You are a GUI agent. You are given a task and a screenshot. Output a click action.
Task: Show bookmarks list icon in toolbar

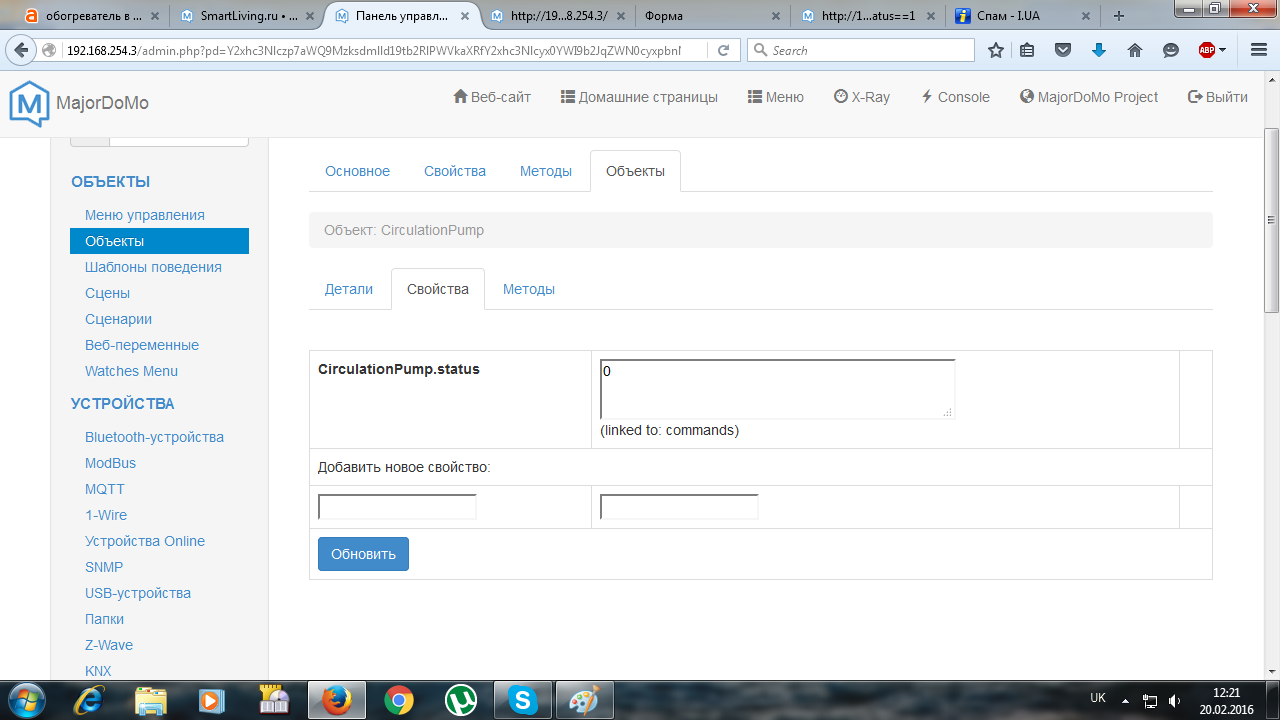coord(1028,50)
